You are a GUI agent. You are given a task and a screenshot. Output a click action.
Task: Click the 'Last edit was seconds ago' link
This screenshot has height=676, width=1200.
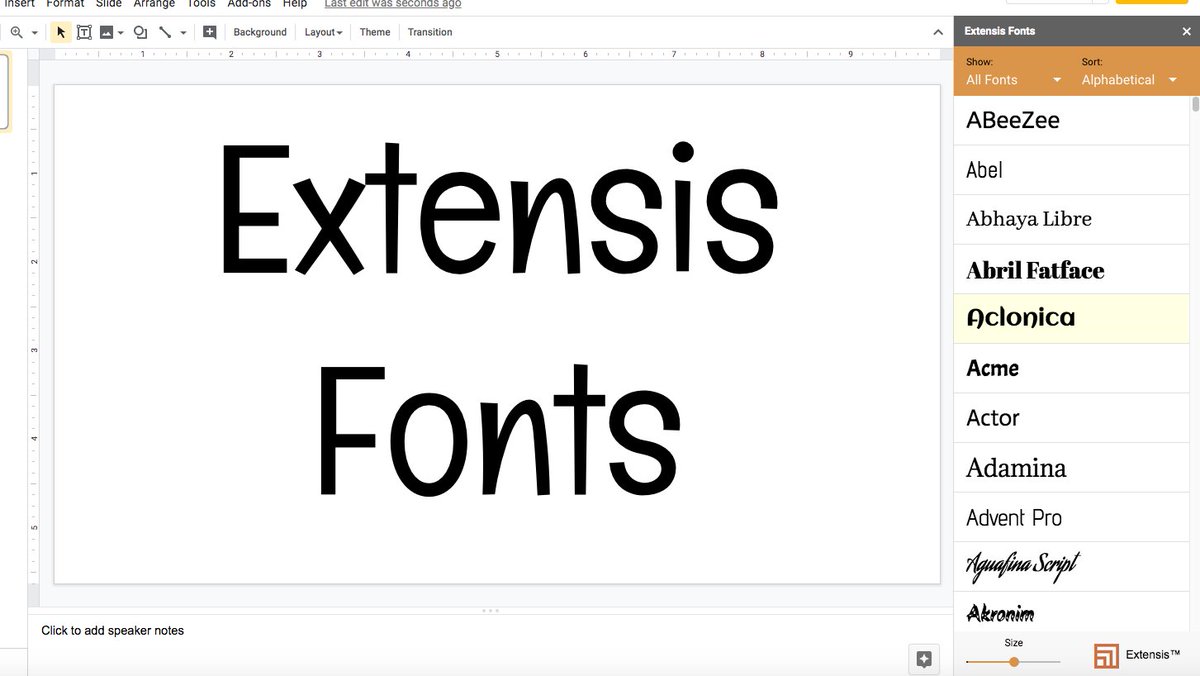[x=393, y=4]
